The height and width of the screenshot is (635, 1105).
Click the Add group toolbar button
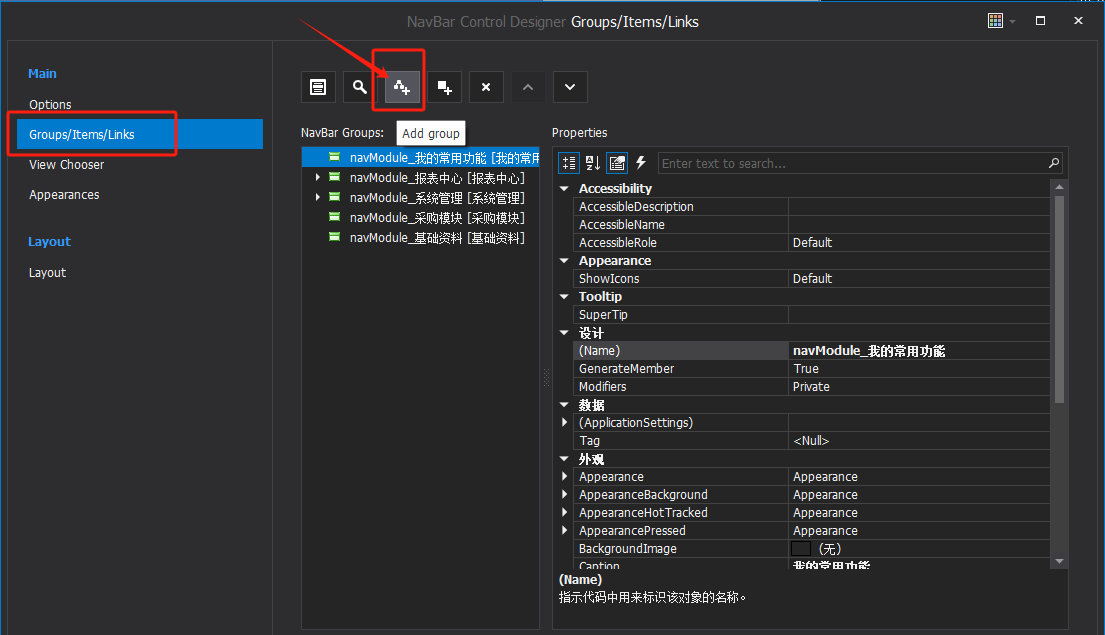402,87
